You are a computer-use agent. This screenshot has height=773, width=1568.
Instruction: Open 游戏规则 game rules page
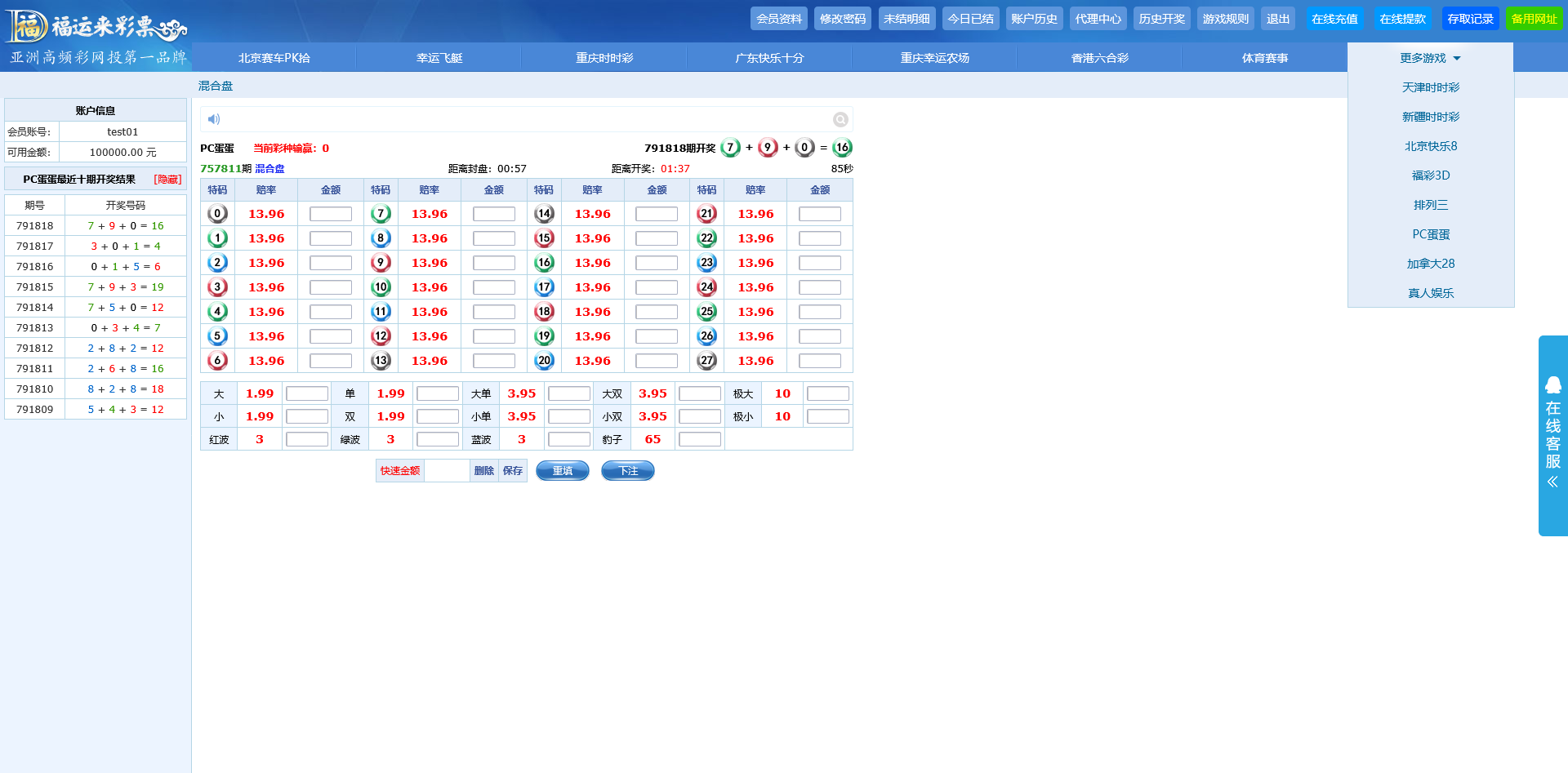[x=1225, y=19]
